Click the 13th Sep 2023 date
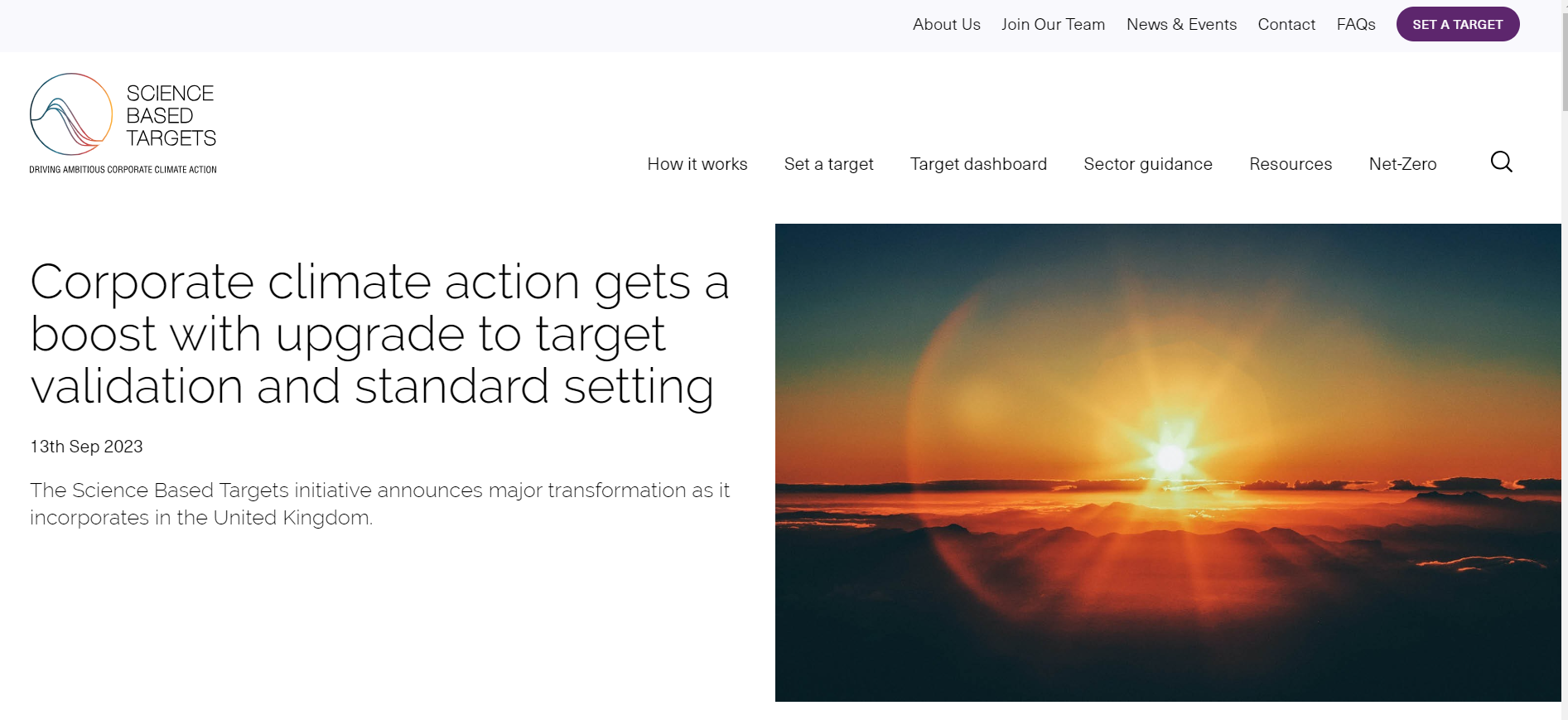The image size is (1568, 720). pos(86,447)
